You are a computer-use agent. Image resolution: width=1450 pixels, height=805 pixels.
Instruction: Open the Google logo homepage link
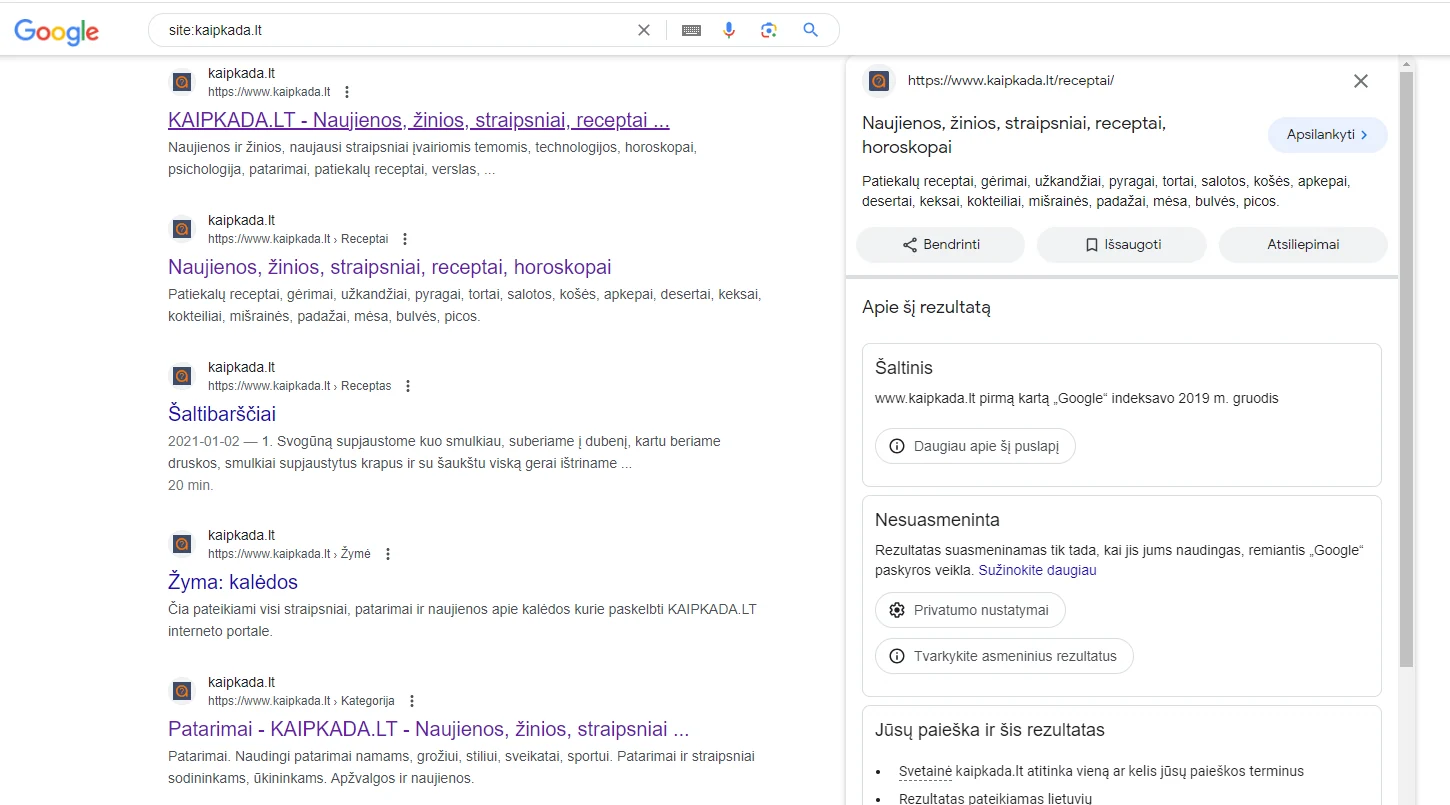[57, 31]
